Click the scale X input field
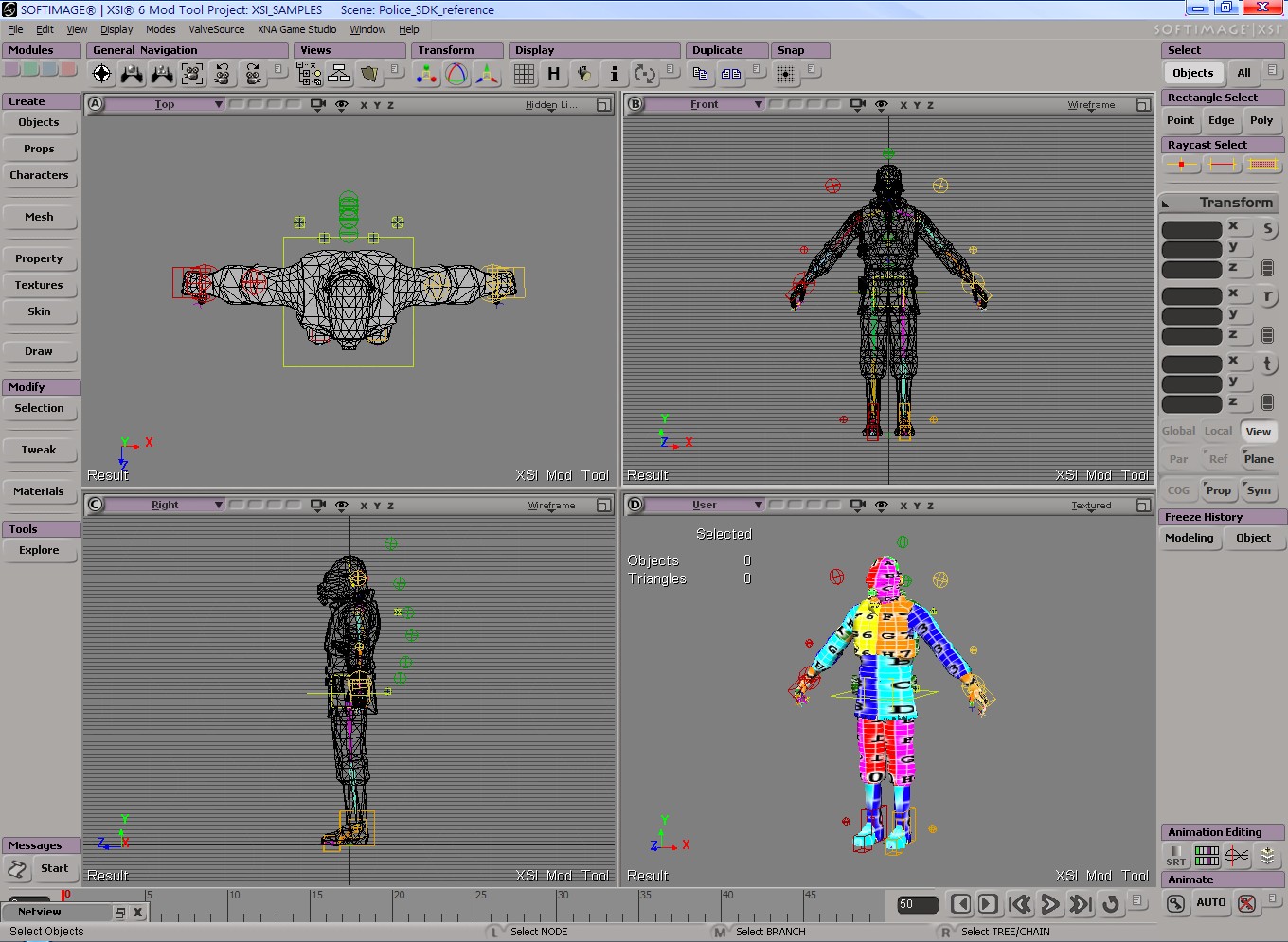Screen dimensions: 1288x942 coord(1192,229)
